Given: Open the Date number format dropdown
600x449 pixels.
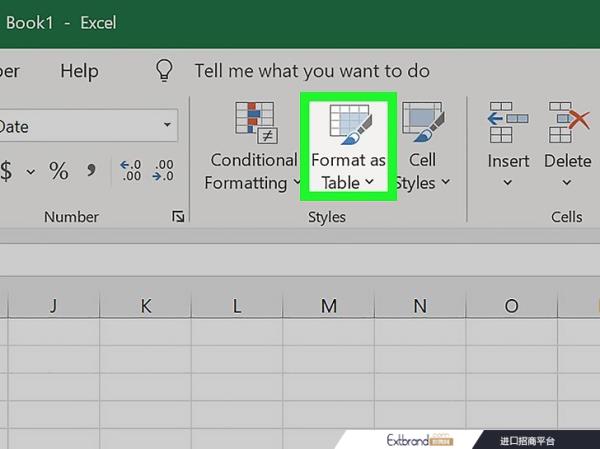Looking at the screenshot, I should click(166, 126).
